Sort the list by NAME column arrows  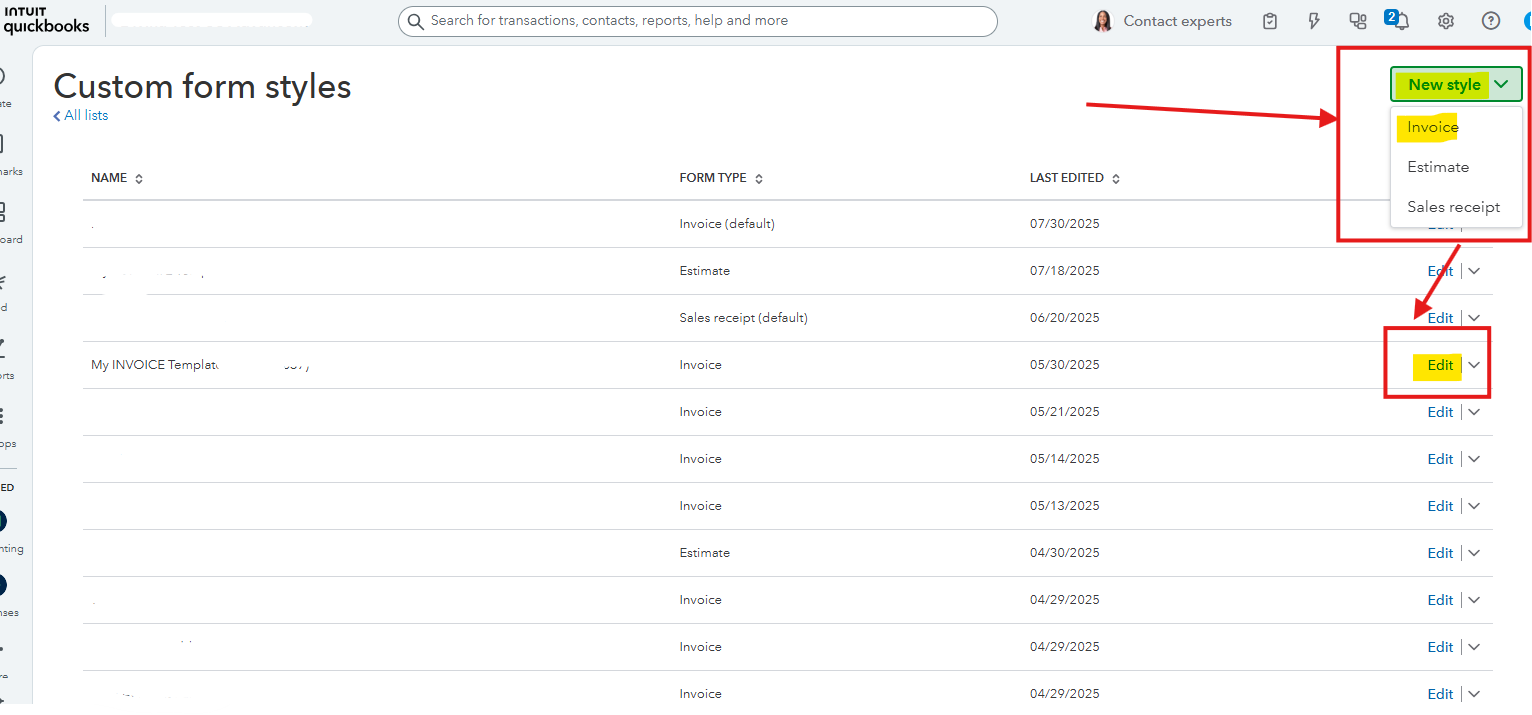pyautogui.click(x=139, y=179)
